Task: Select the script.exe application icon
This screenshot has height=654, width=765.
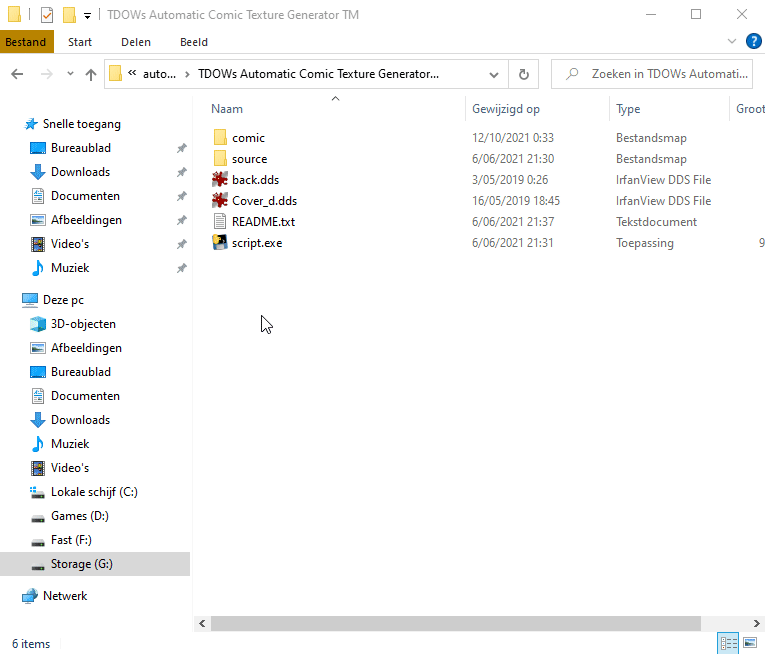Action: point(220,243)
